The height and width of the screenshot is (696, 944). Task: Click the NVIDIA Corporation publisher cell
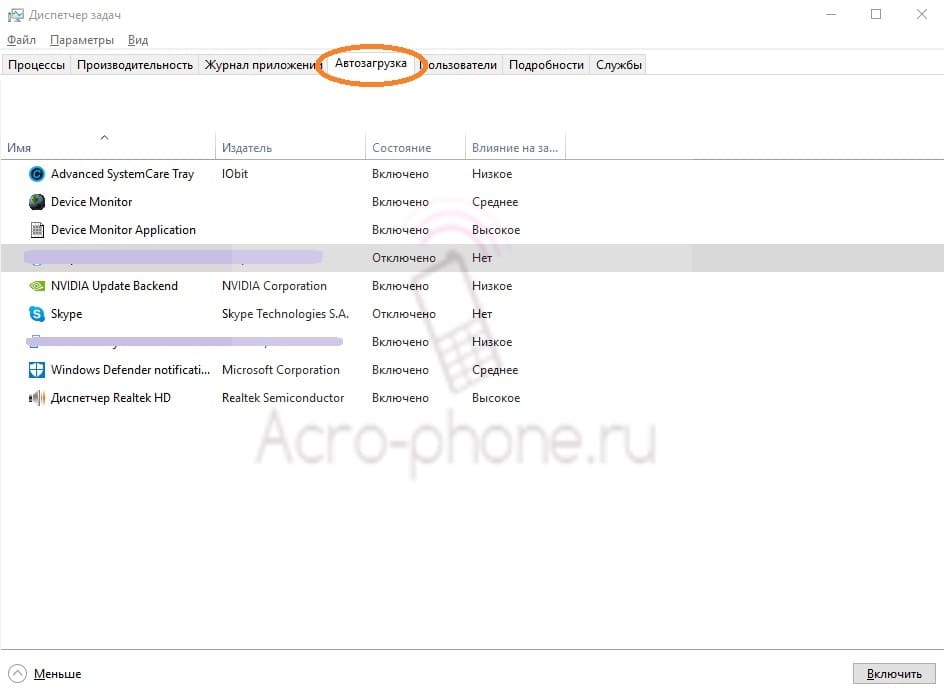[275, 286]
